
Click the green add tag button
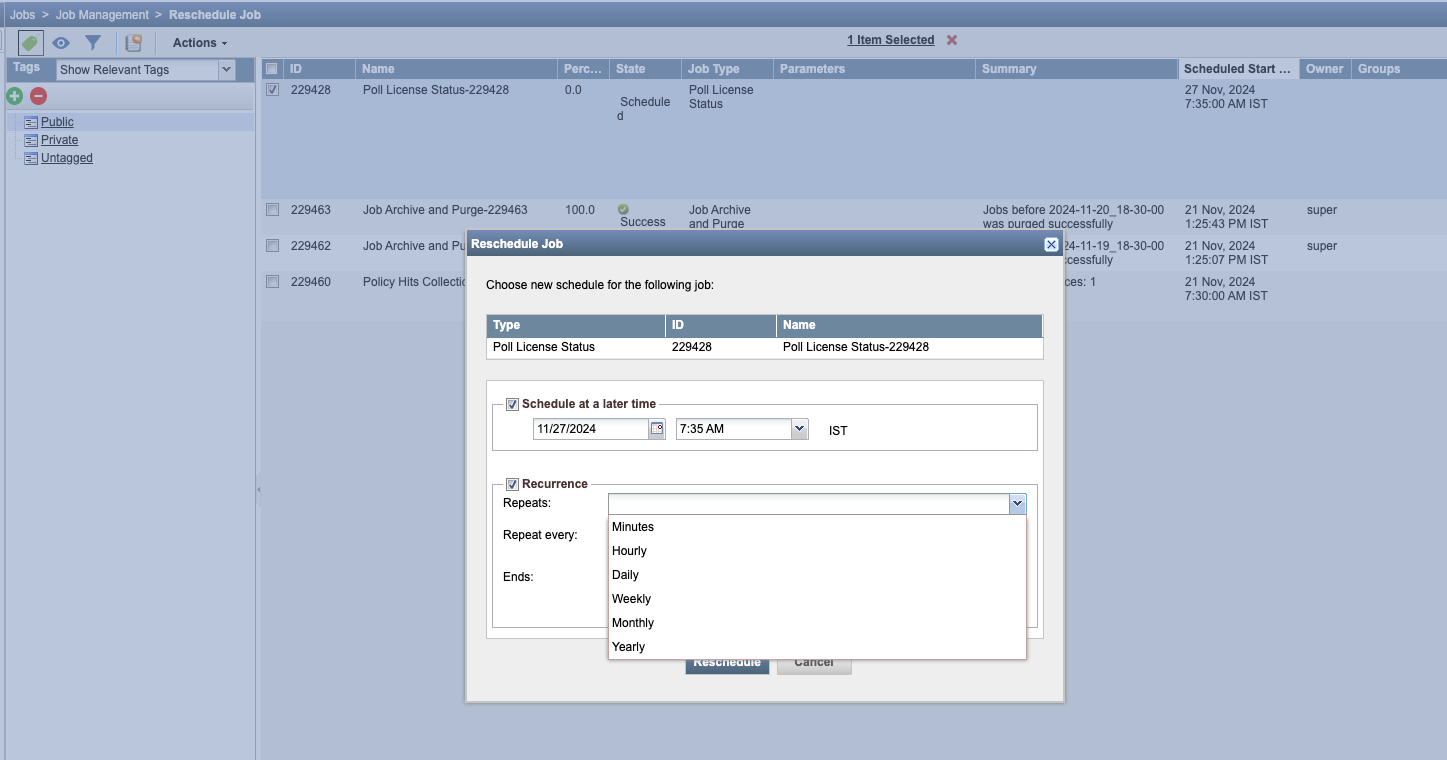(x=15, y=96)
